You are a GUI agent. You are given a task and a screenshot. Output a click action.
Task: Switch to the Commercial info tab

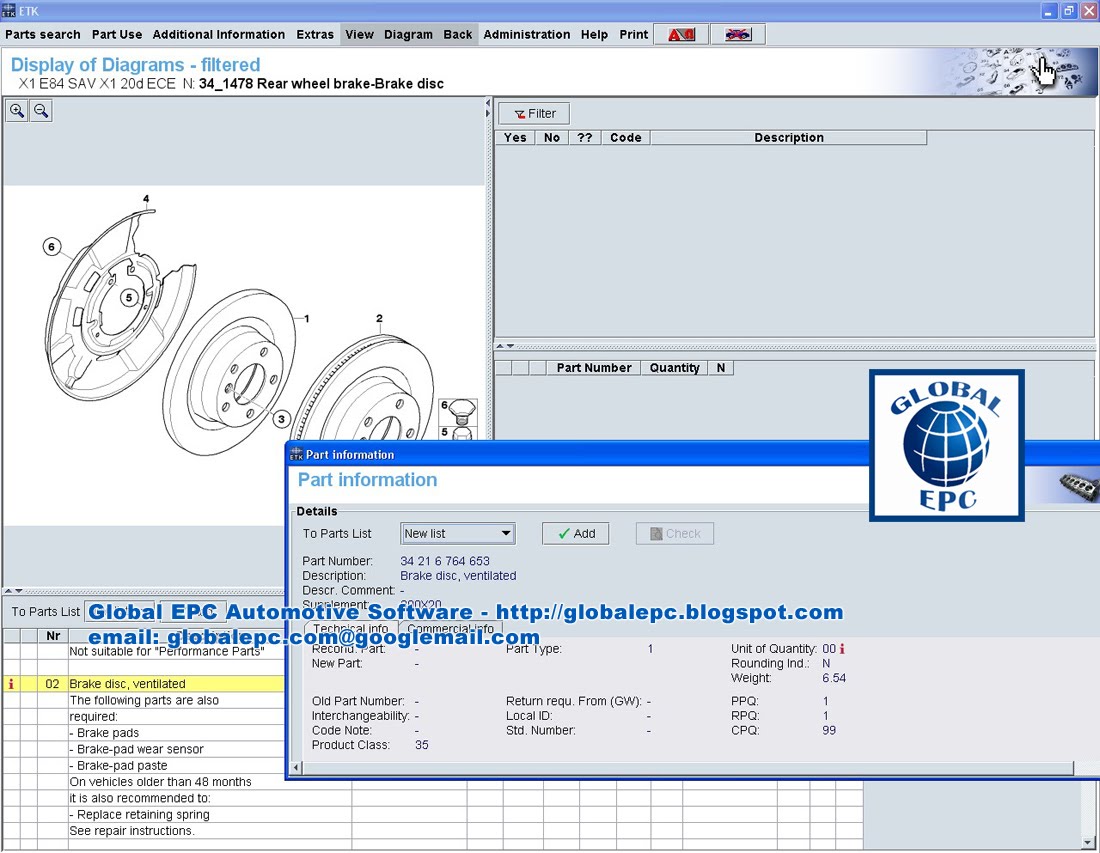pyautogui.click(x=450, y=628)
